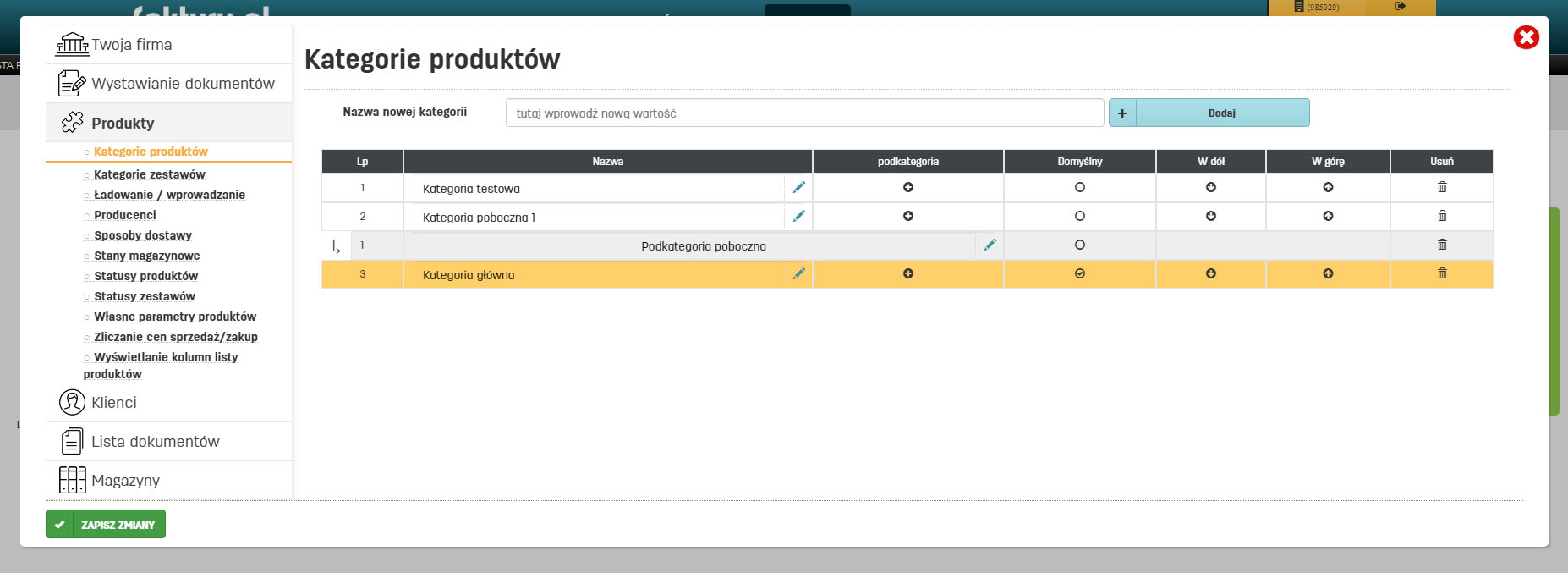Focus the new category name input field
The width and height of the screenshot is (1568, 573).
coord(804,113)
